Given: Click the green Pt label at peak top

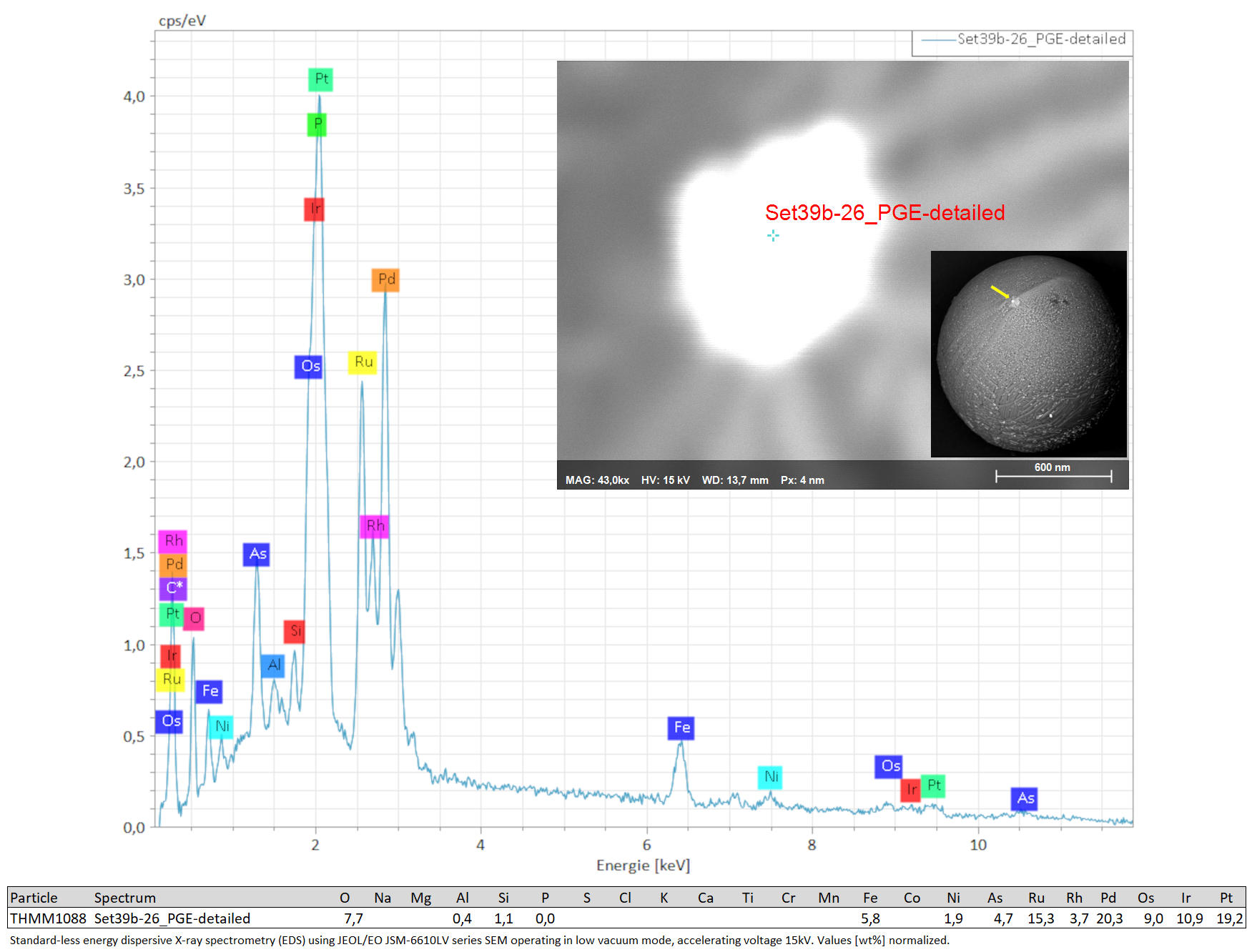Looking at the screenshot, I should click(321, 79).
